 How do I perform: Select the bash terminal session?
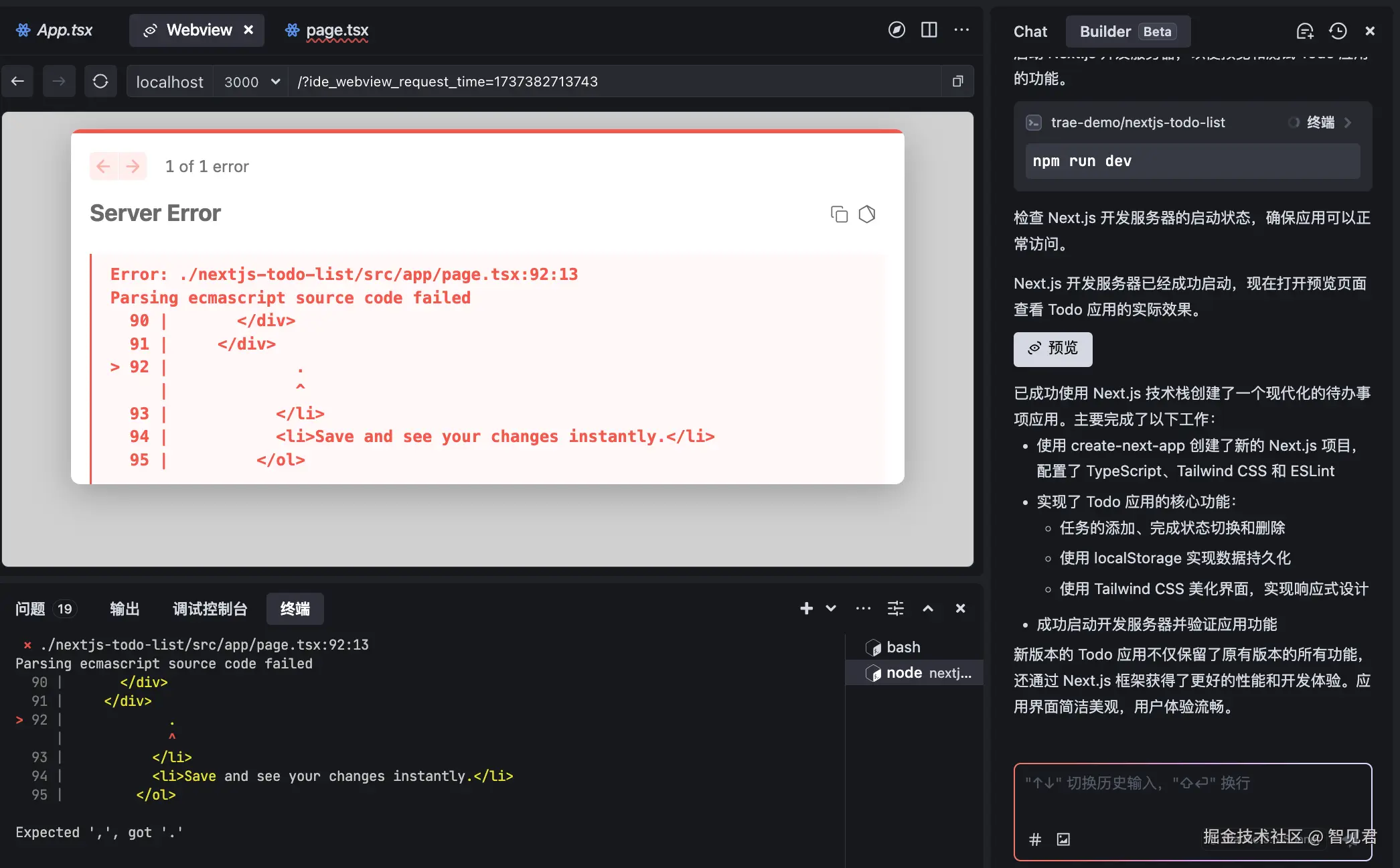coord(903,647)
